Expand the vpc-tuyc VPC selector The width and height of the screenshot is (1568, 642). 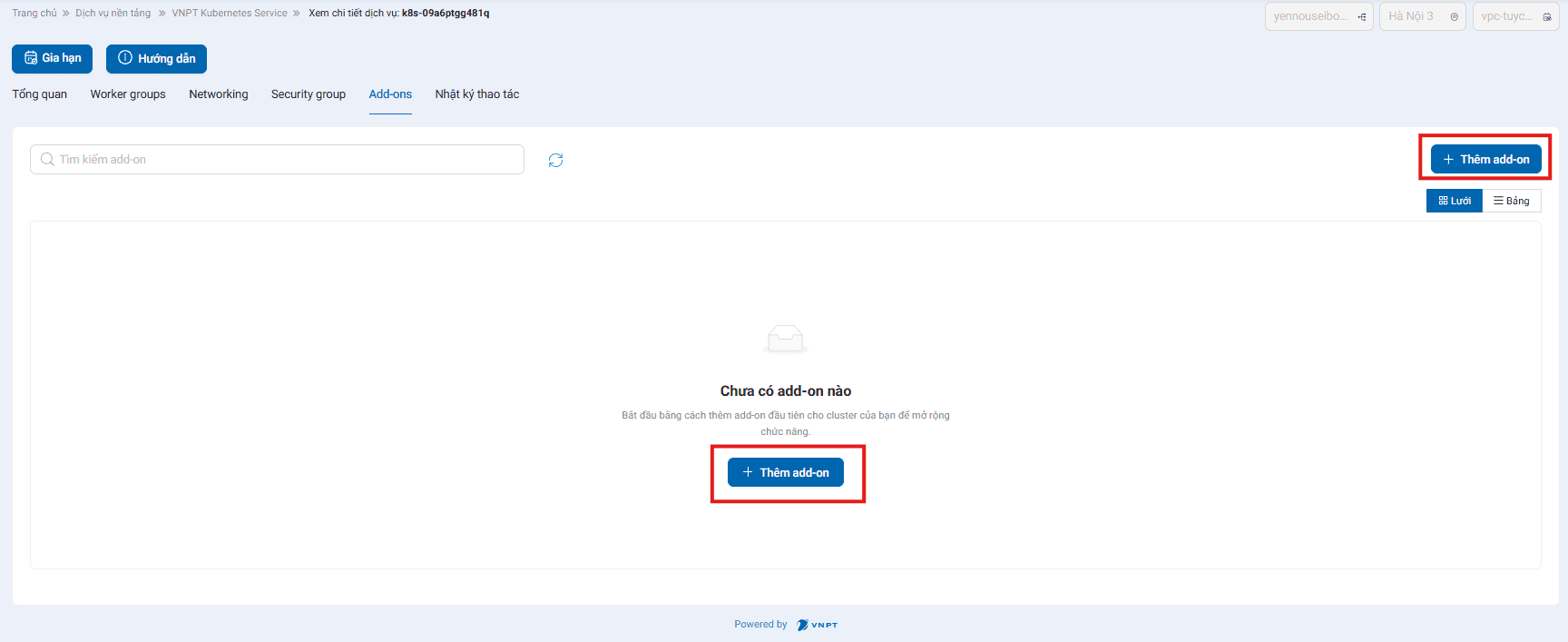(1515, 16)
